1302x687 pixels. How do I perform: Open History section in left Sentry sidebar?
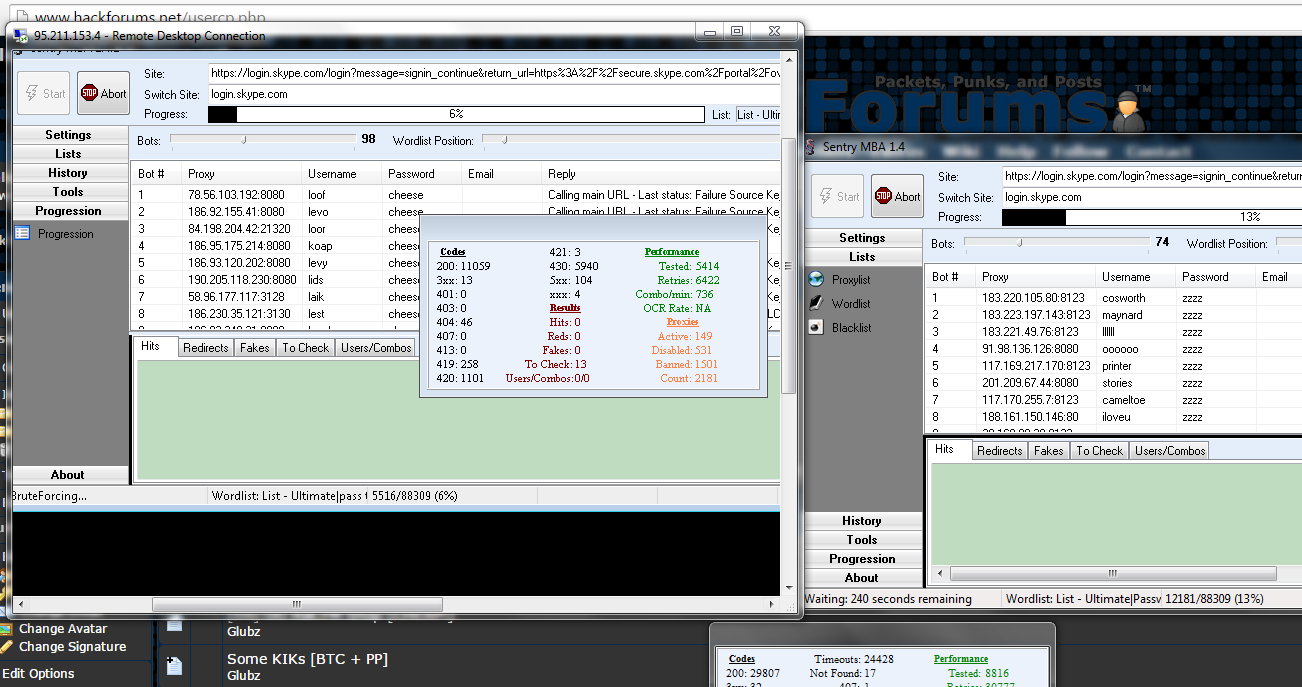(68, 173)
